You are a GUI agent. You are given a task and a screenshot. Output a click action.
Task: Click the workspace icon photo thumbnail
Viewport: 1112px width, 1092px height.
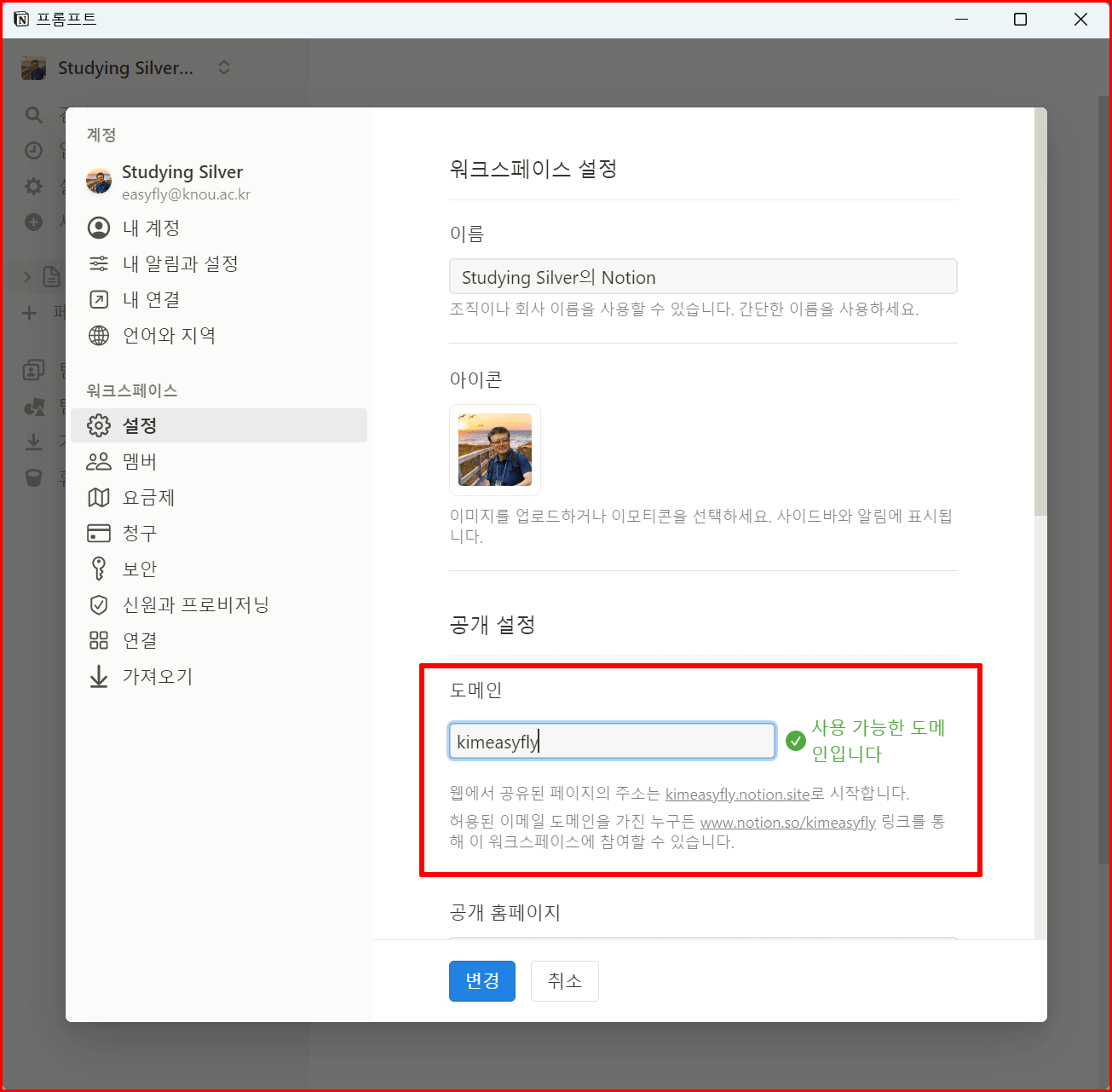click(495, 449)
